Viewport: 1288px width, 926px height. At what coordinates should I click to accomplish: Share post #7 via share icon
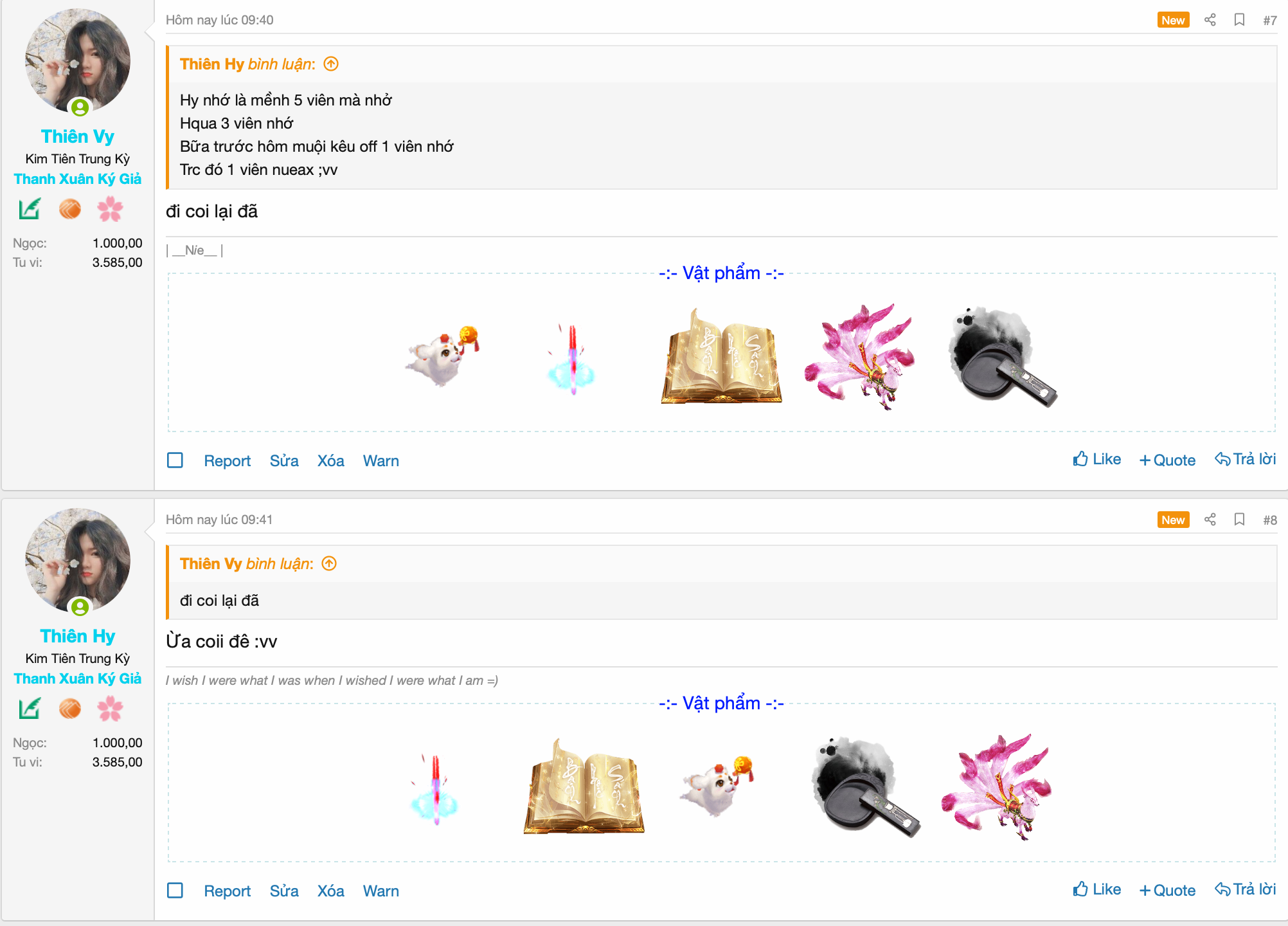(1210, 20)
